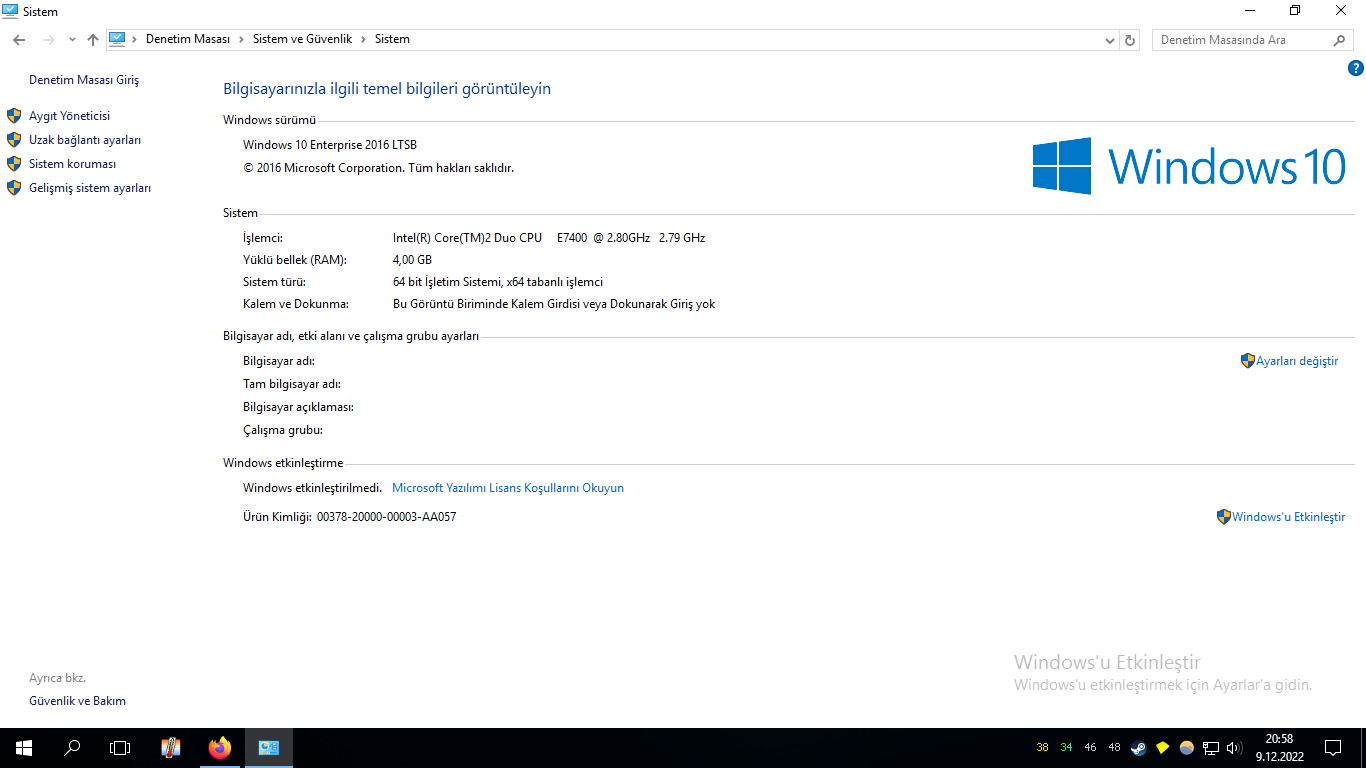Click the product ID 00378-20000-00003-AA057
Screen dimensions: 1366x768
pyautogui.click(x=387, y=517)
